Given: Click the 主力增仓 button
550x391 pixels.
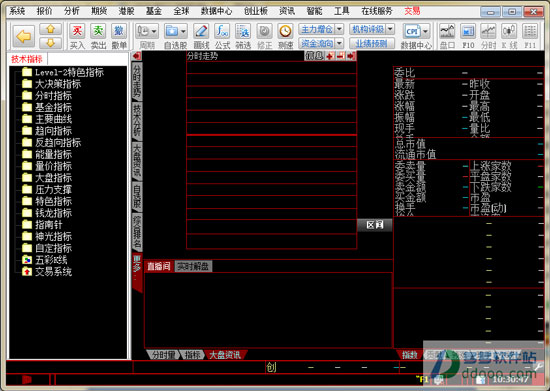Looking at the screenshot, I should pyautogui.click(x=317, y=29).
